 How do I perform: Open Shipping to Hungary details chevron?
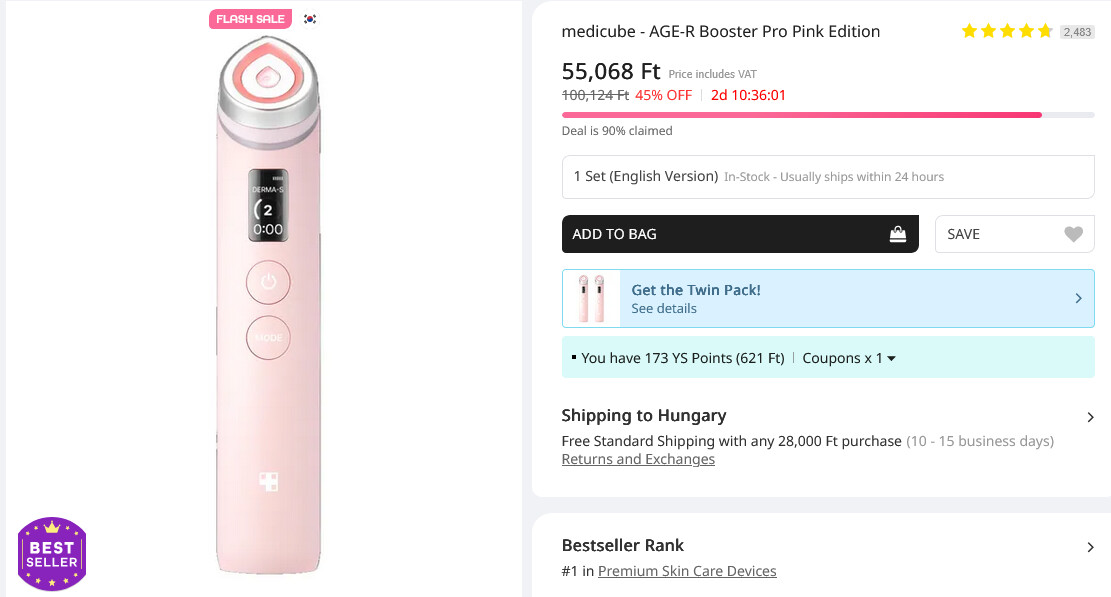1090,417
